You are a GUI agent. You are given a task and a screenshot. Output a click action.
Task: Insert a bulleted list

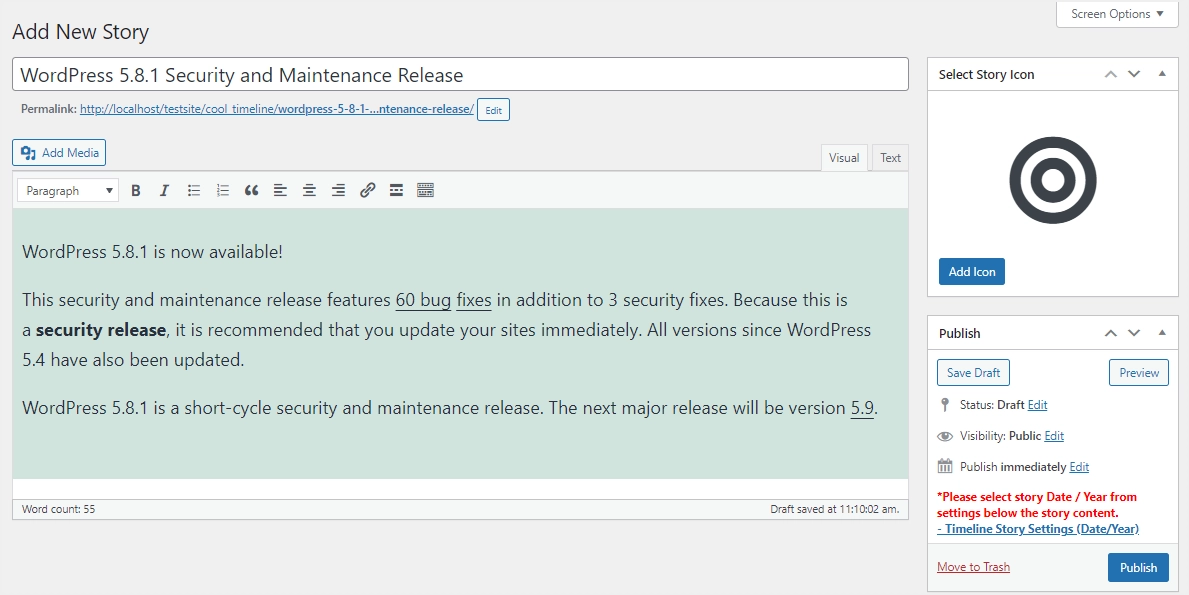(x=194, y=190)
